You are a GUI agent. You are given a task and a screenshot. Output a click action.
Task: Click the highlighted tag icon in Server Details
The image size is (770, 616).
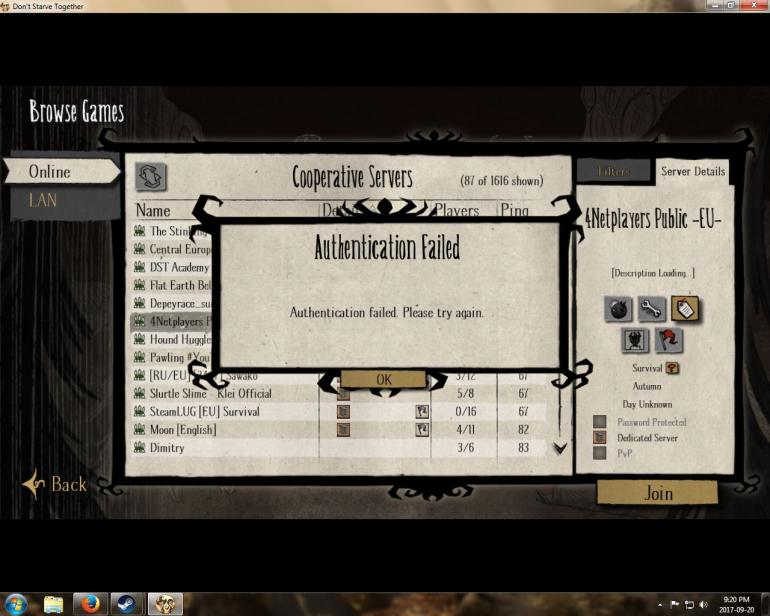point(685,308)
